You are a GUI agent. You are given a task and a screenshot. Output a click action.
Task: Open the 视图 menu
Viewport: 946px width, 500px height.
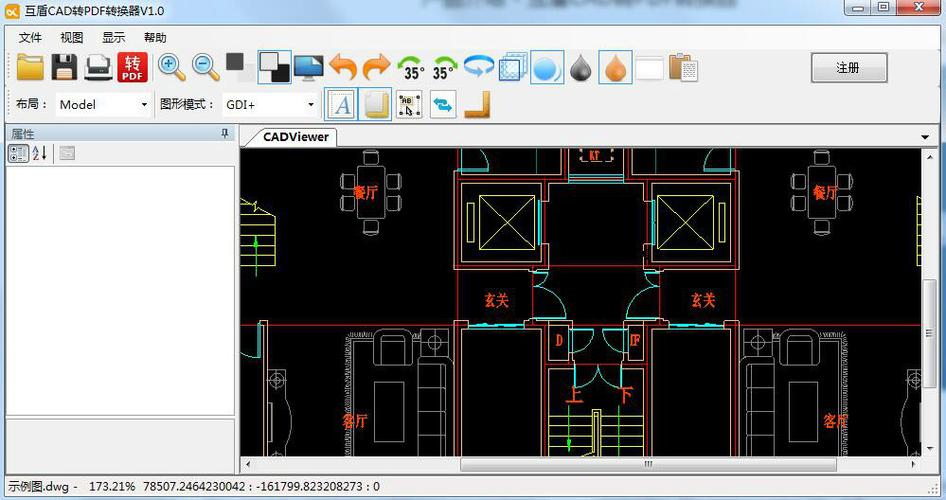(x=71, y=37)
